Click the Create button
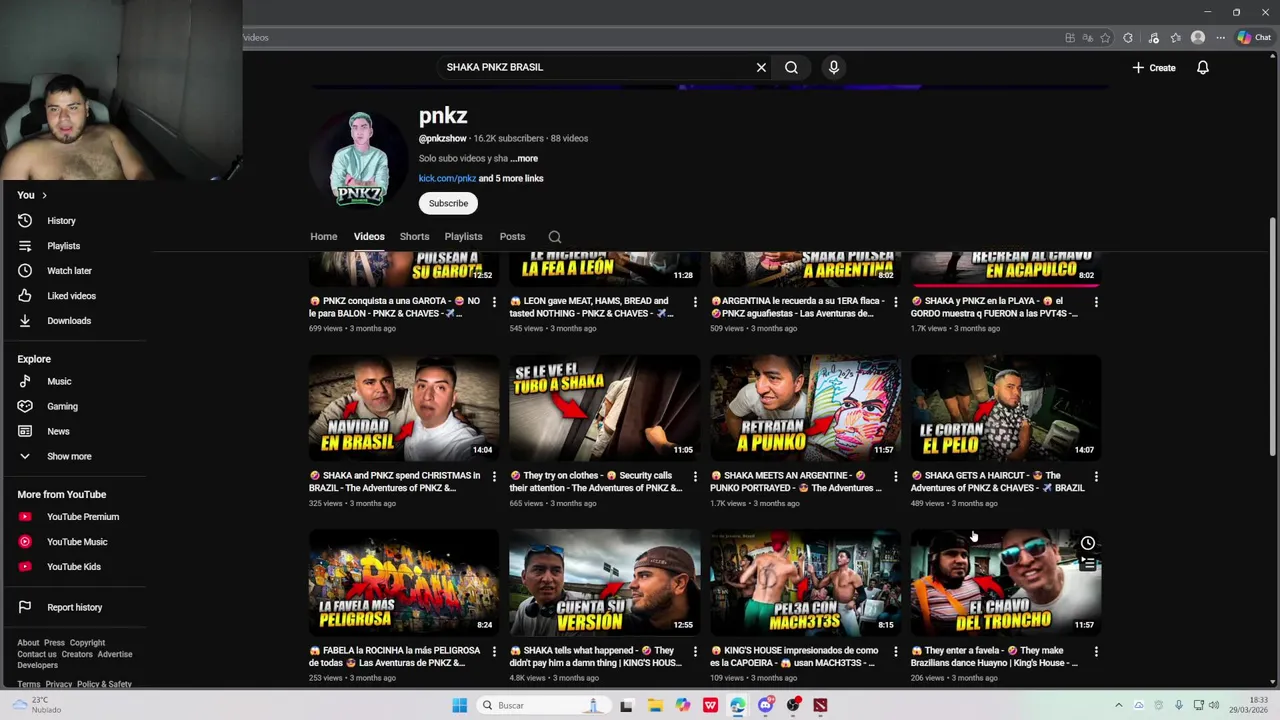 pos(1154,68)
